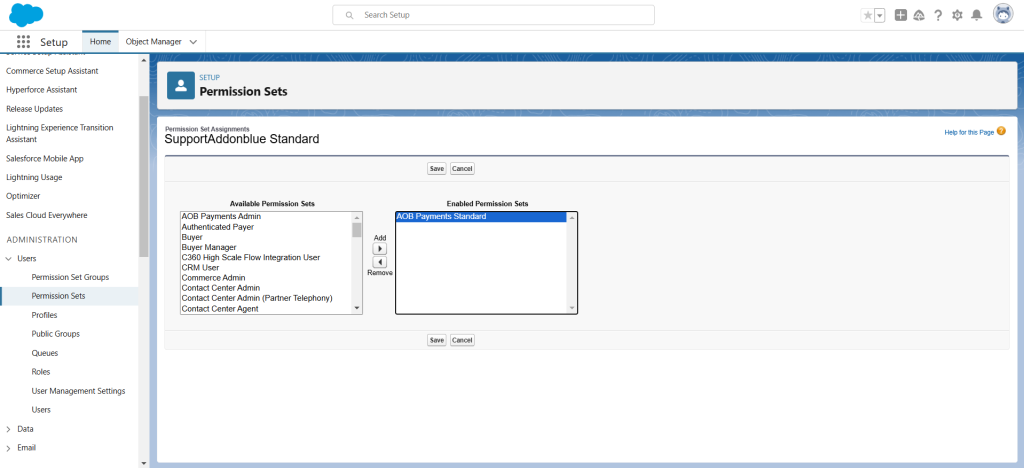The height and width of the screenshot is (468, 1024).
Task: Click the Permission Sets header icon
Action: (181, 86)
